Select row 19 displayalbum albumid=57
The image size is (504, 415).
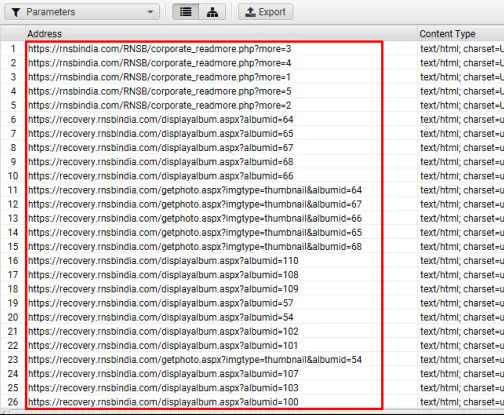tap(161, 303)
